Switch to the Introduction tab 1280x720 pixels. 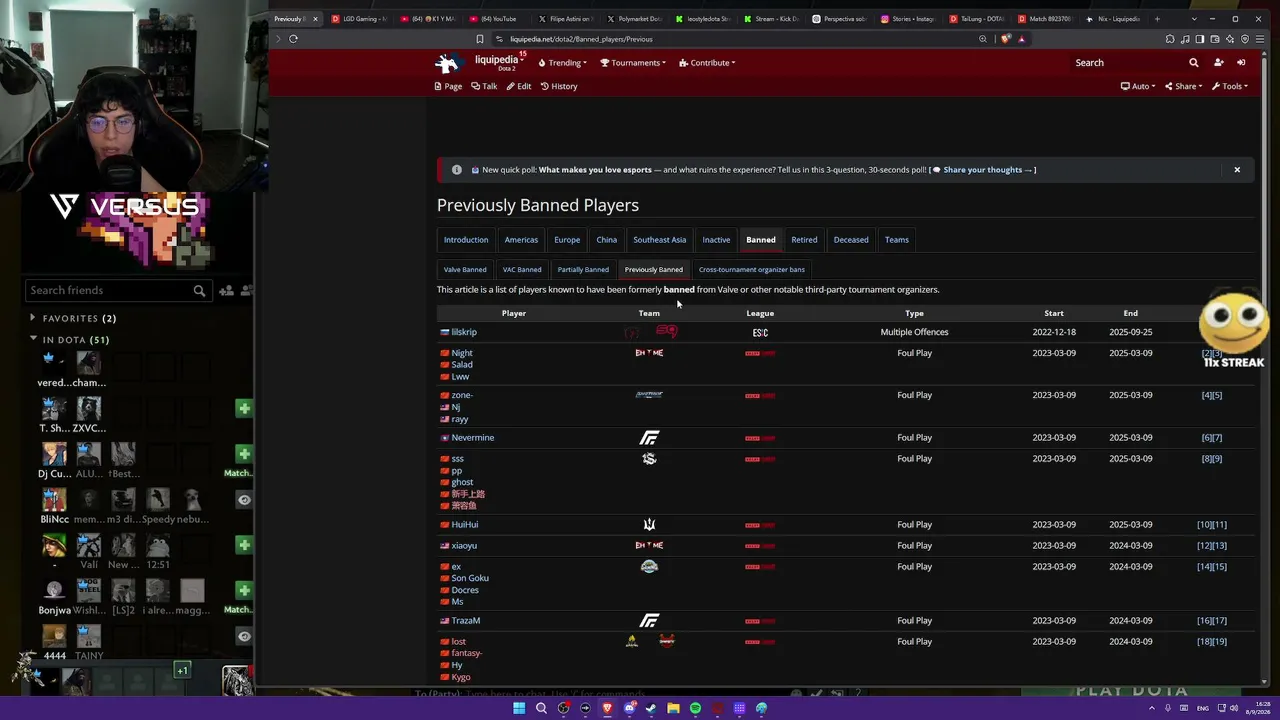coord(466,240)
